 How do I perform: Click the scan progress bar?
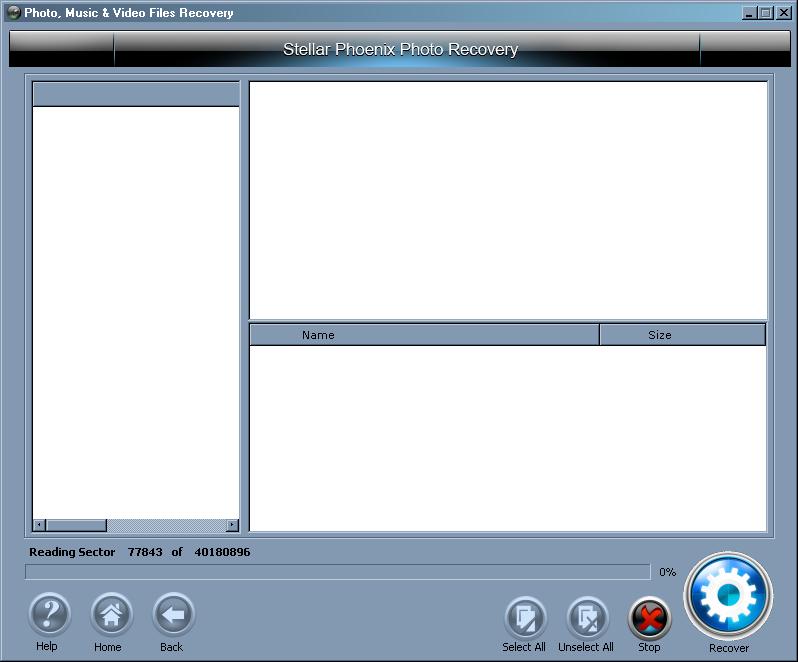tap(337, 572)
